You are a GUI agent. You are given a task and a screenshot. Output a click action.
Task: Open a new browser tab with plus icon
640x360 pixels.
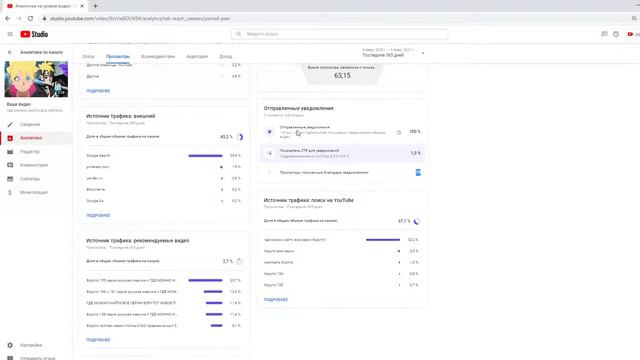click(x=95, y=6)
